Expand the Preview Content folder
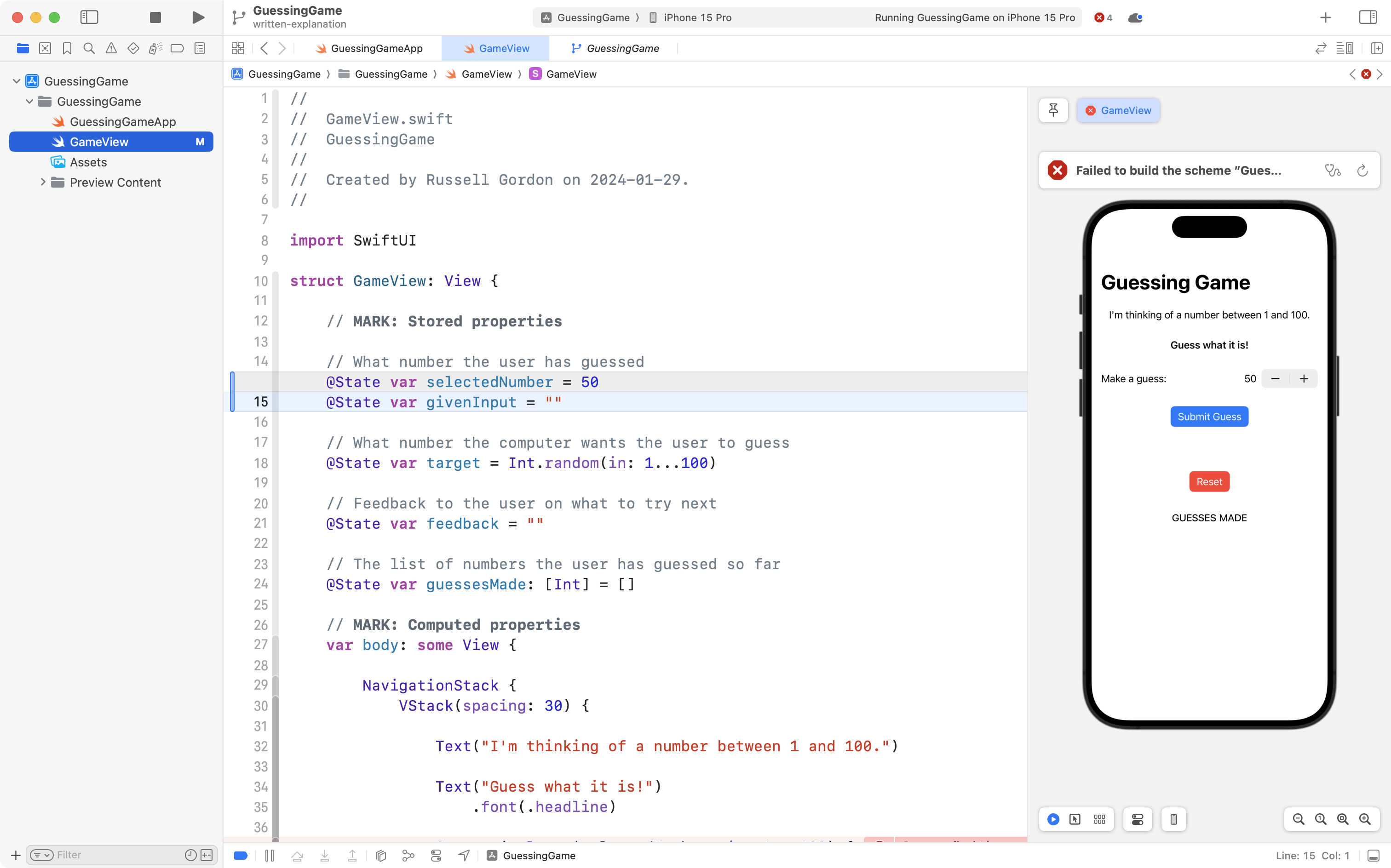The height and width of the screenshot is (868, 1391). pos(42,182)
